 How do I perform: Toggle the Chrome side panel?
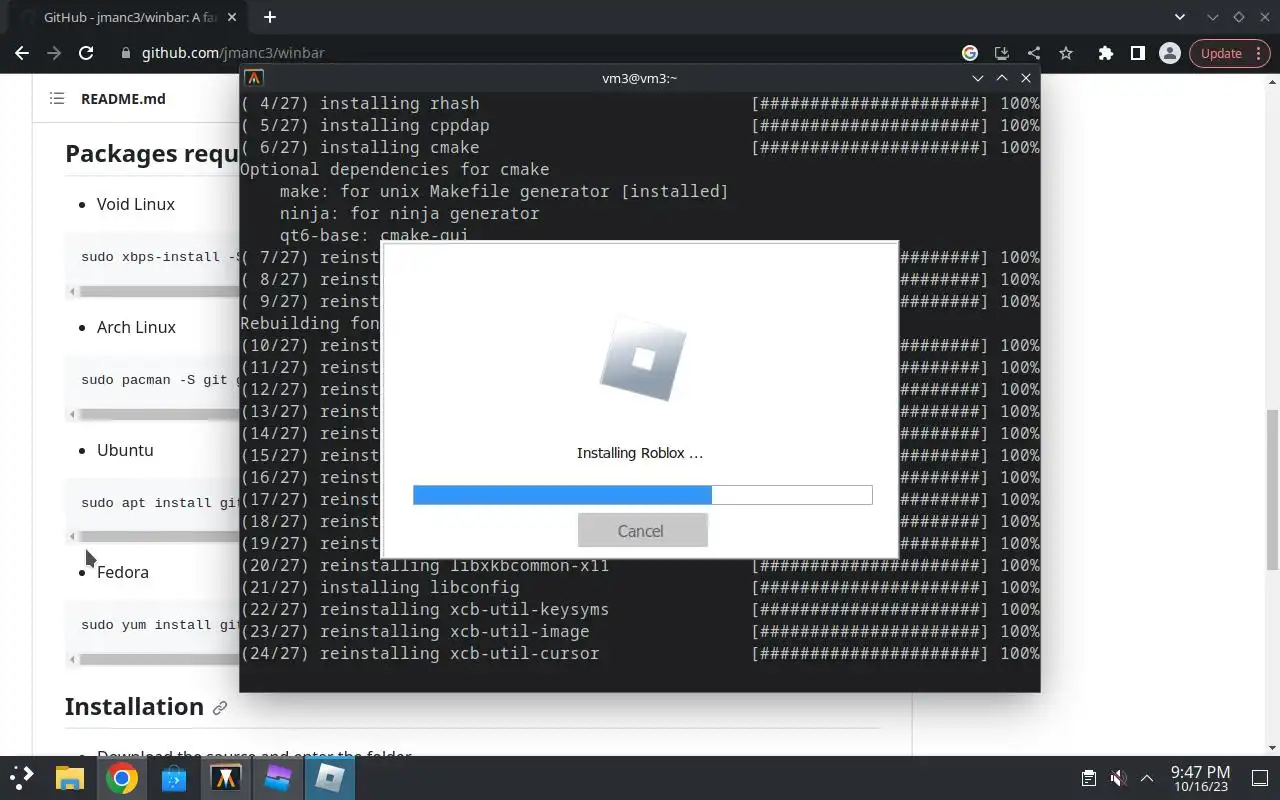[x=1137, y=53]
